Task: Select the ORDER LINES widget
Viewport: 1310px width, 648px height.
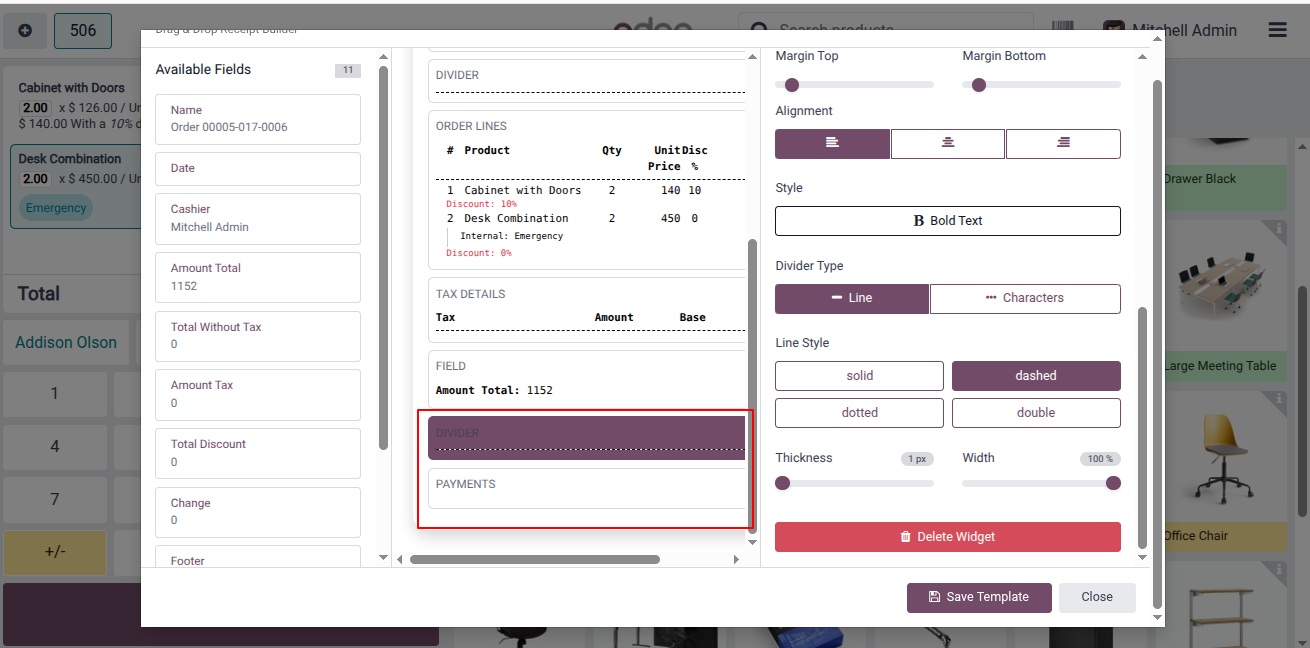Action: point(587,190)
